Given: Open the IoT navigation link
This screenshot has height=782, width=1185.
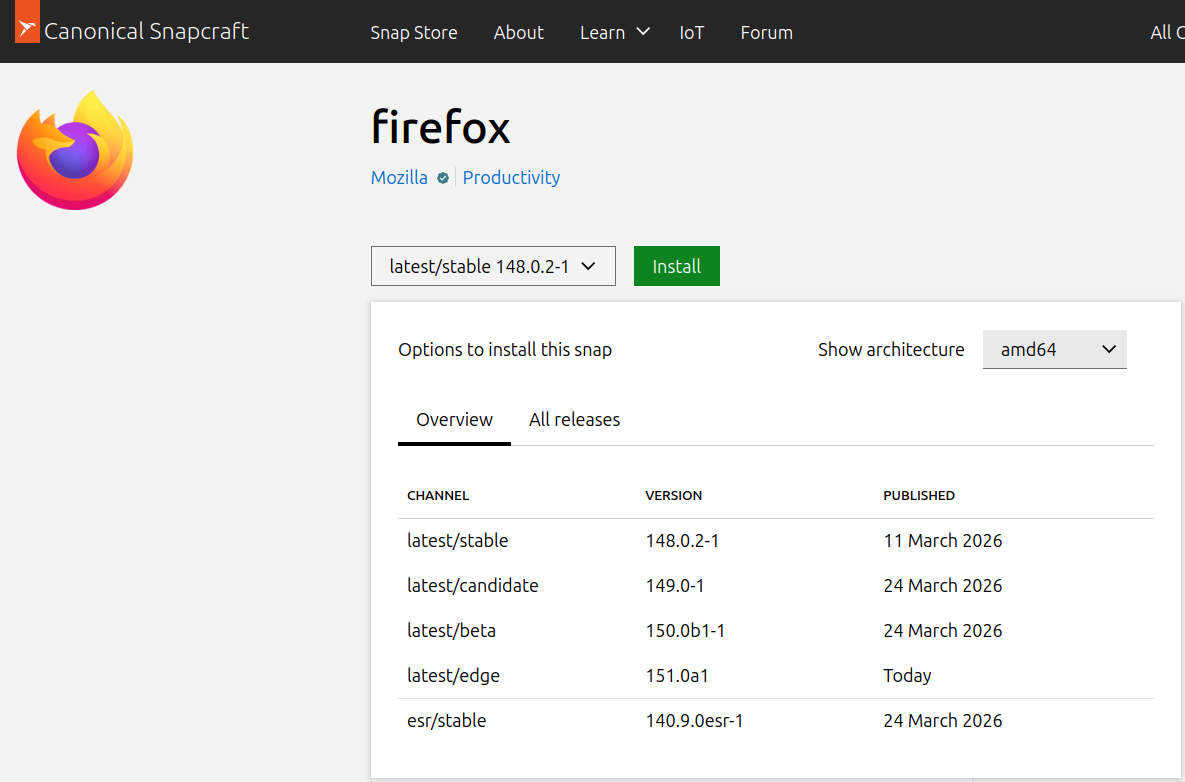Looking at the screenshot, I should pos(691,32).
